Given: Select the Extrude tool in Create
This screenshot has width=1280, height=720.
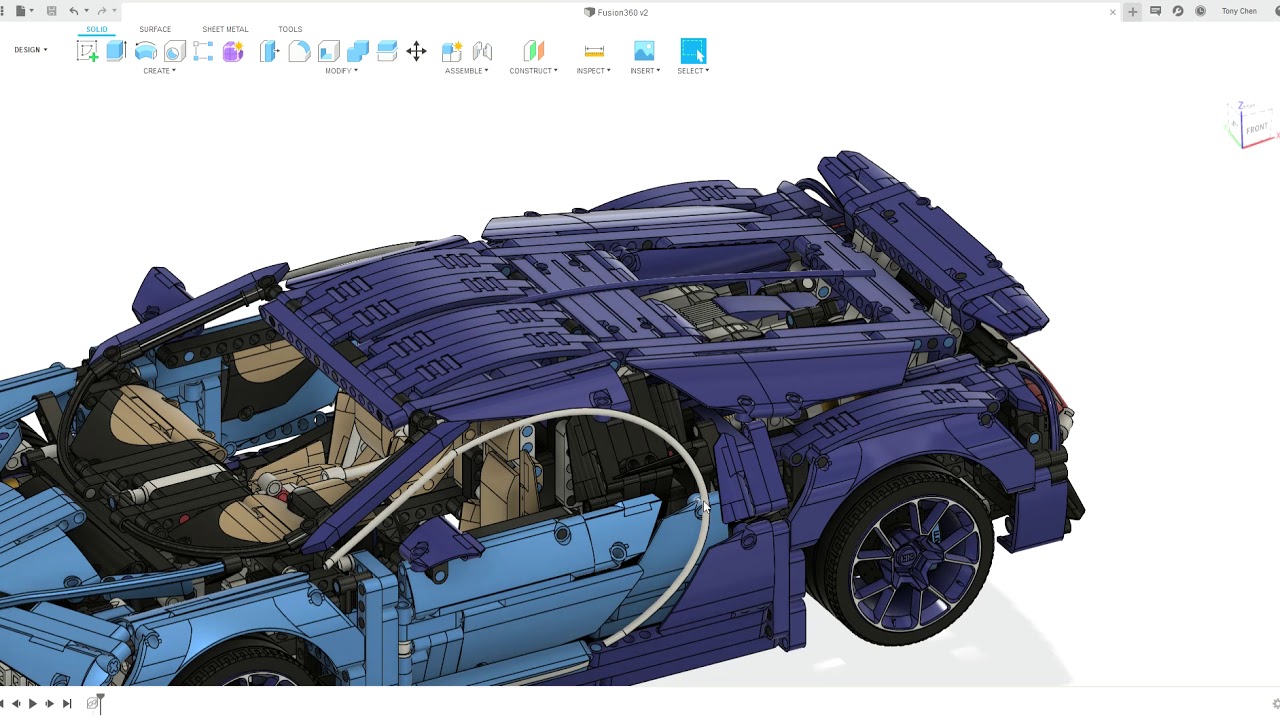Looking at the screenshot, I should 116,51.
